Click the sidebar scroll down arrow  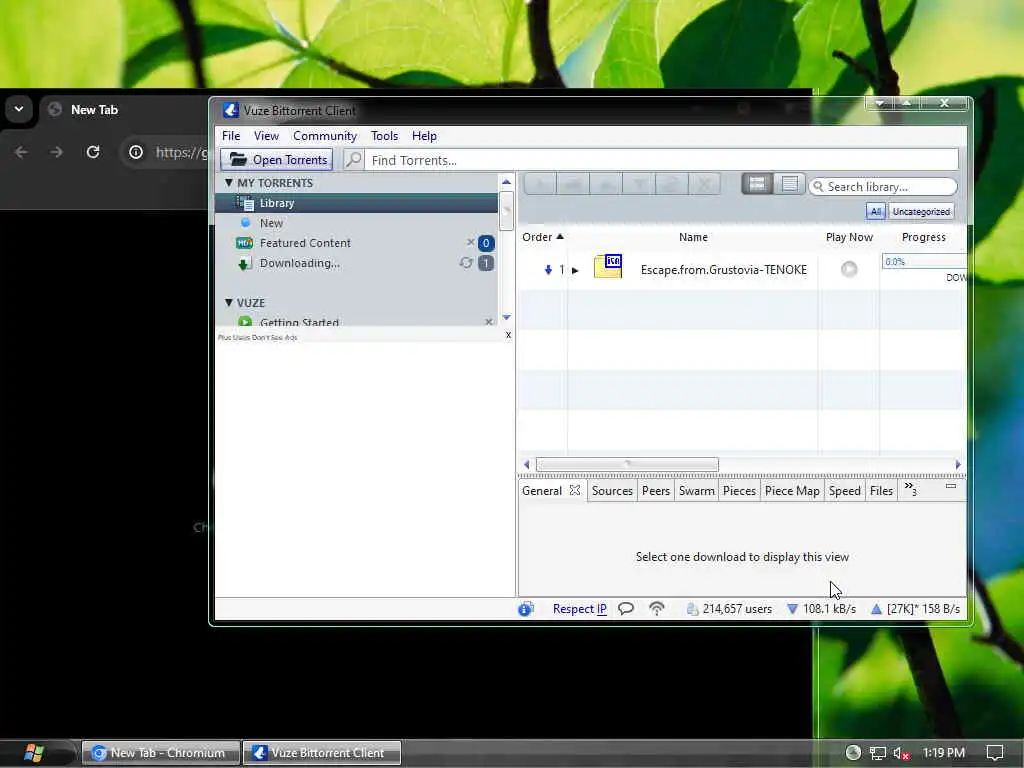506,317
